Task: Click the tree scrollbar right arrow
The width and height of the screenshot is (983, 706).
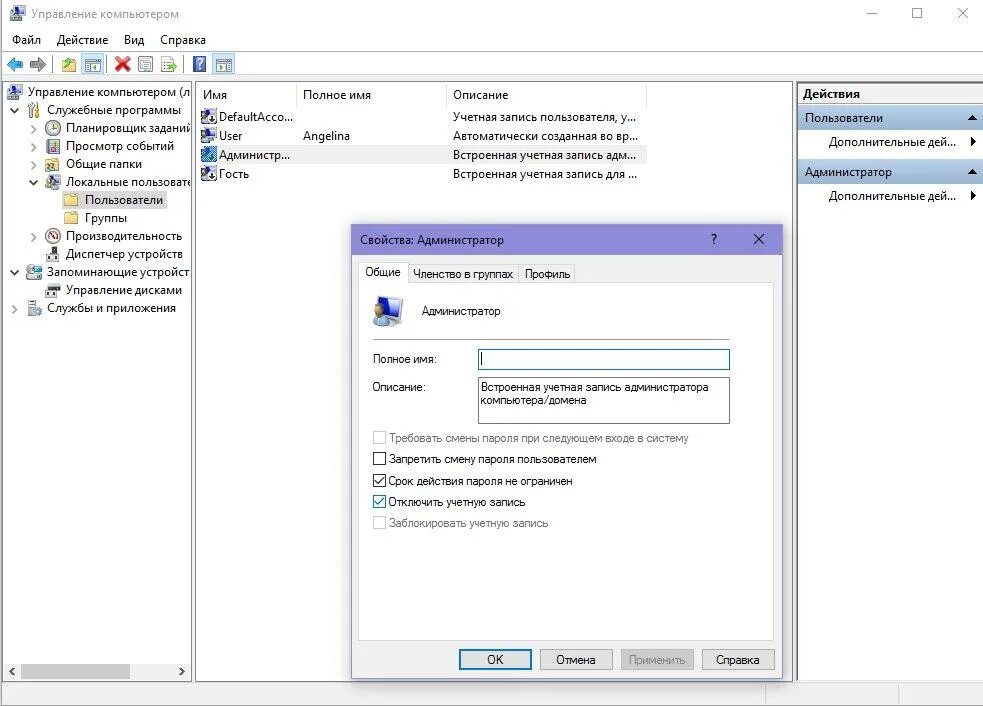Action: click(x=182, y=672)
